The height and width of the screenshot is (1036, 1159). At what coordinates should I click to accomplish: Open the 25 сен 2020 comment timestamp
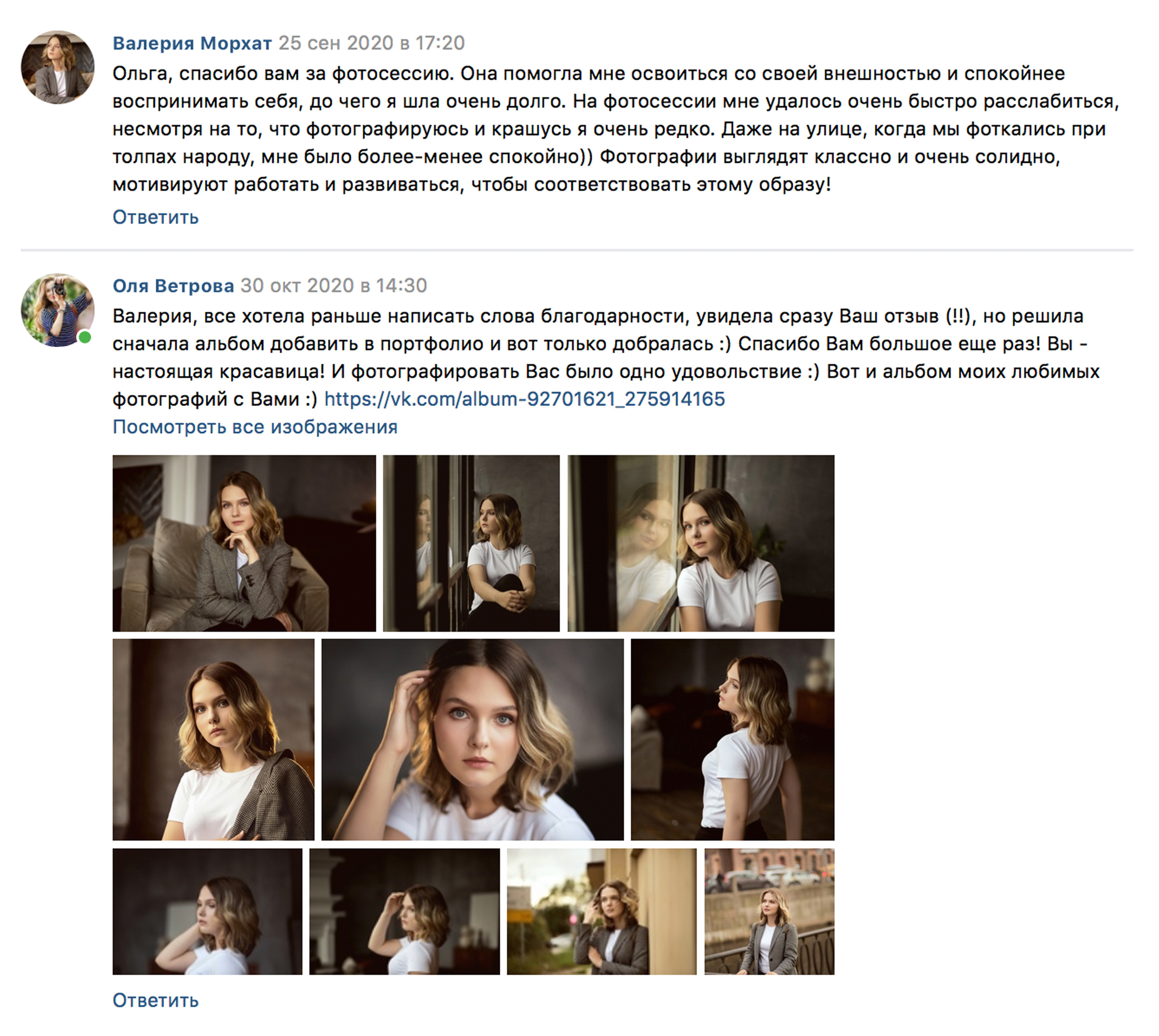click(x=372, y=43)
